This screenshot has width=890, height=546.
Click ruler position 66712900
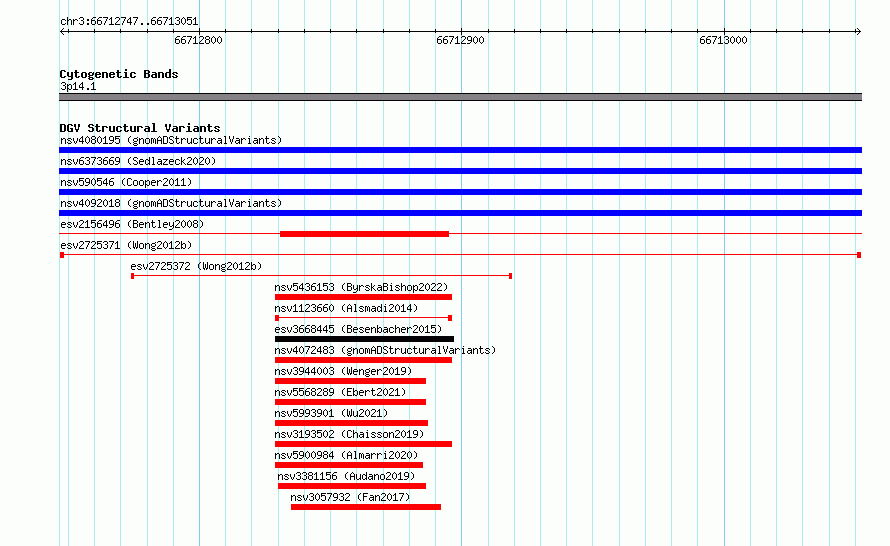pyautogui.click(x=460, y=40)
